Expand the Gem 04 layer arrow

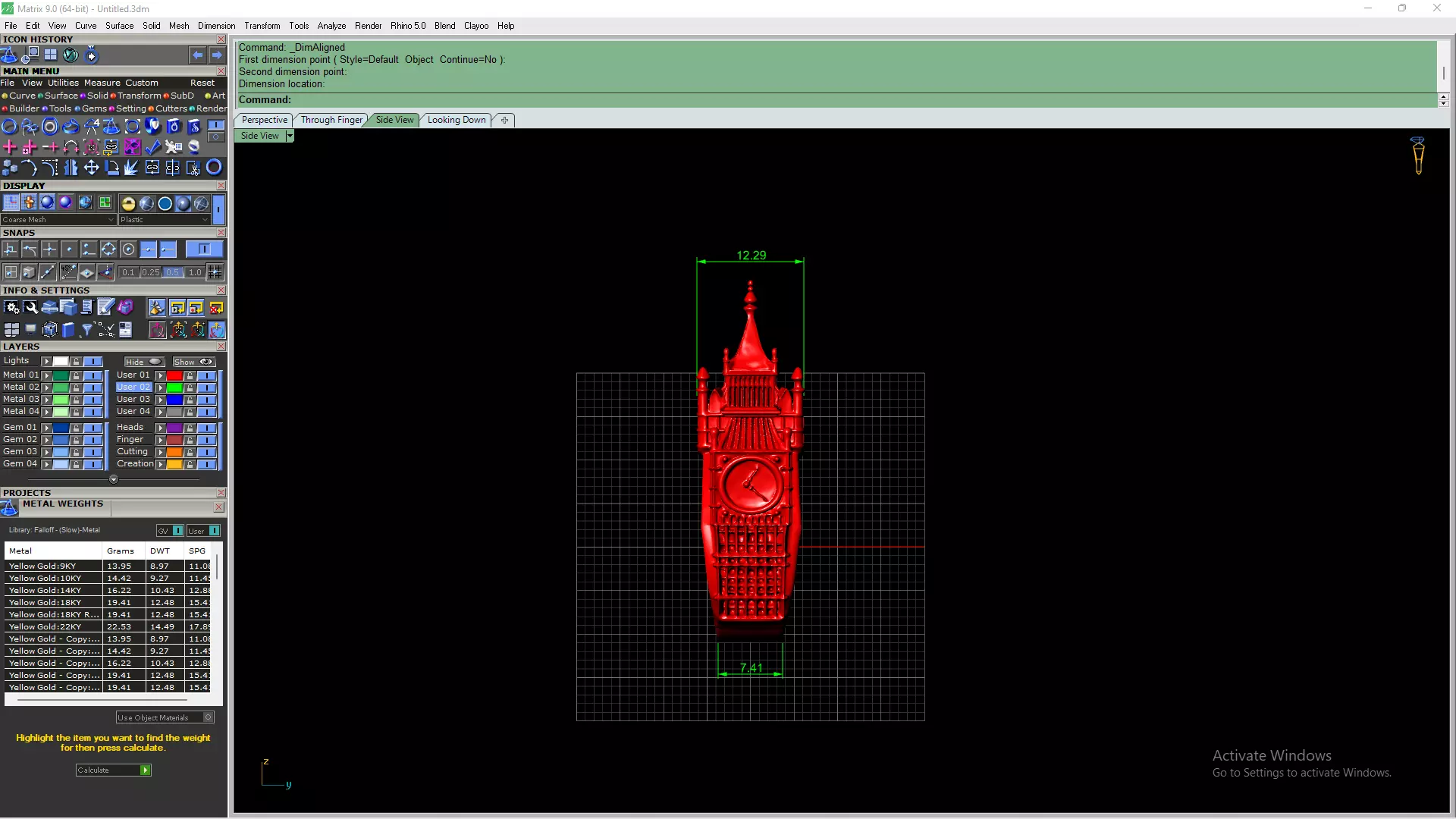click(46, 464)
